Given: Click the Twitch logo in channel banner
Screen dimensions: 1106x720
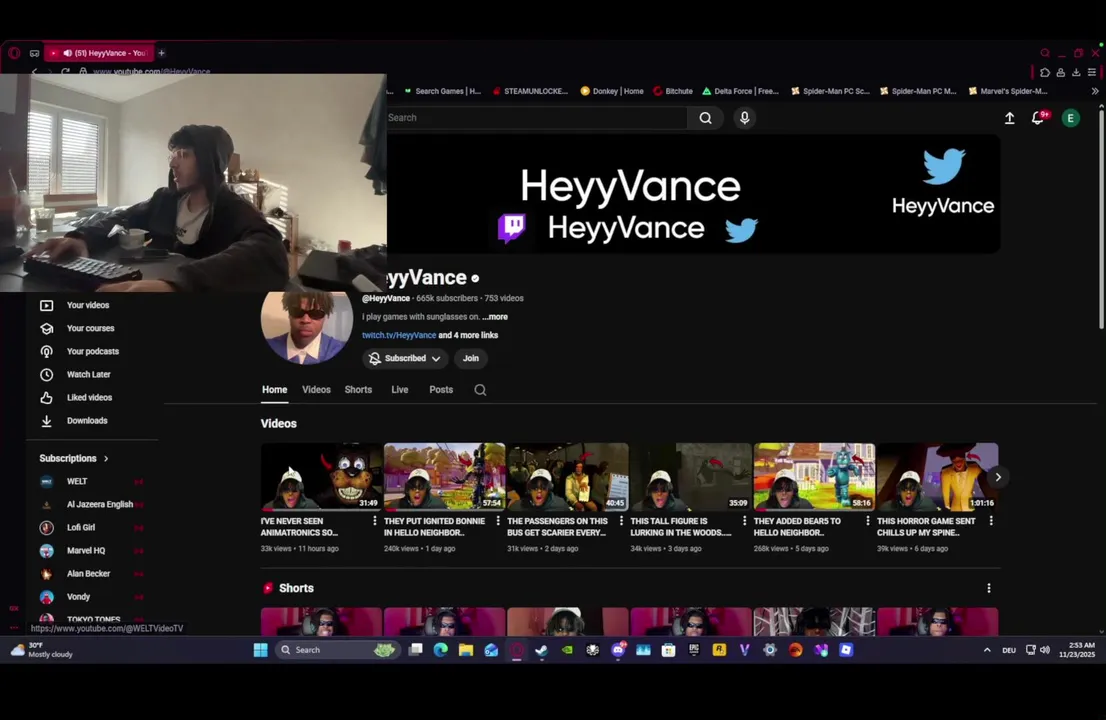Looking at the screenshot, I should (512, 228).
